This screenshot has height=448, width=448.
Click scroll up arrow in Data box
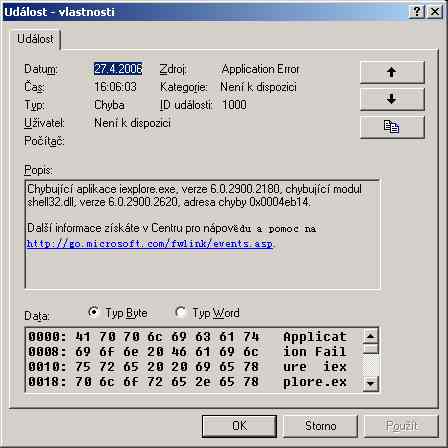(x=370, y=336)
